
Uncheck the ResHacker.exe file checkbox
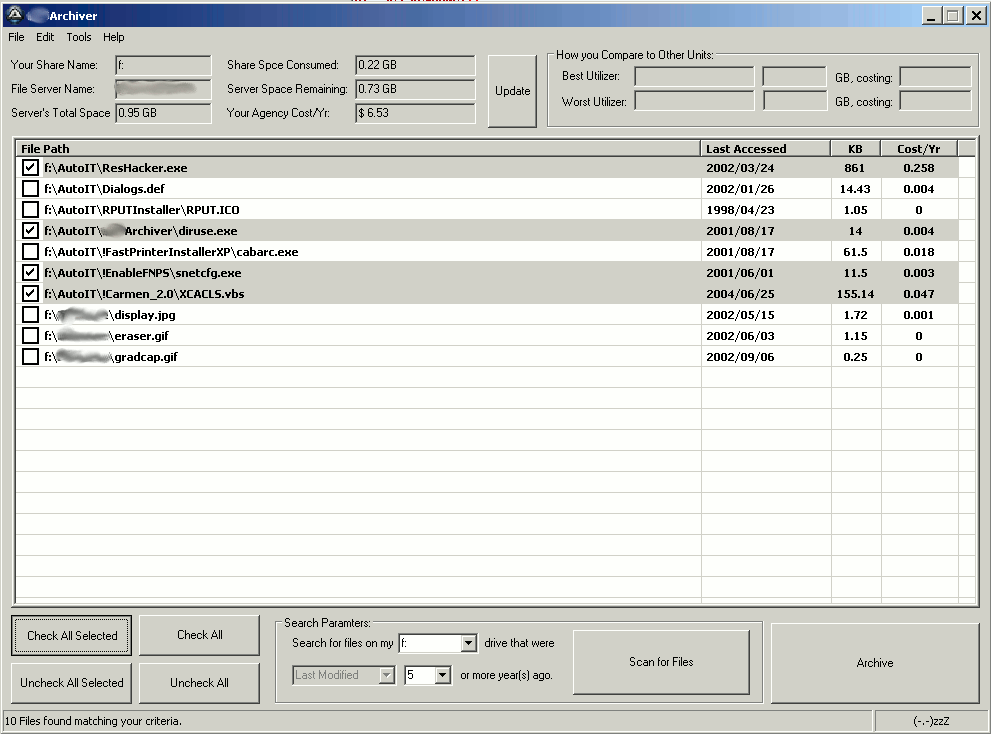pyautogui.click(x=30, y=168)
